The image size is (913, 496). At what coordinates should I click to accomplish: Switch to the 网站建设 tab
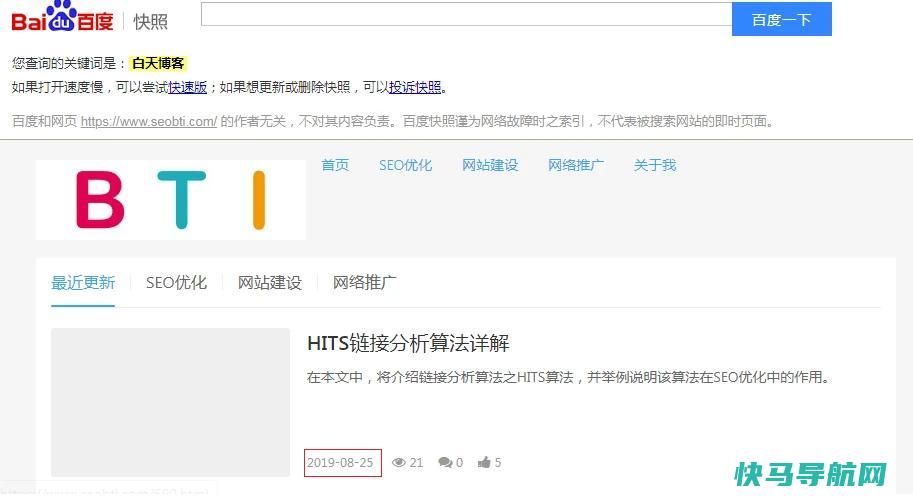(x=270, y=283)
